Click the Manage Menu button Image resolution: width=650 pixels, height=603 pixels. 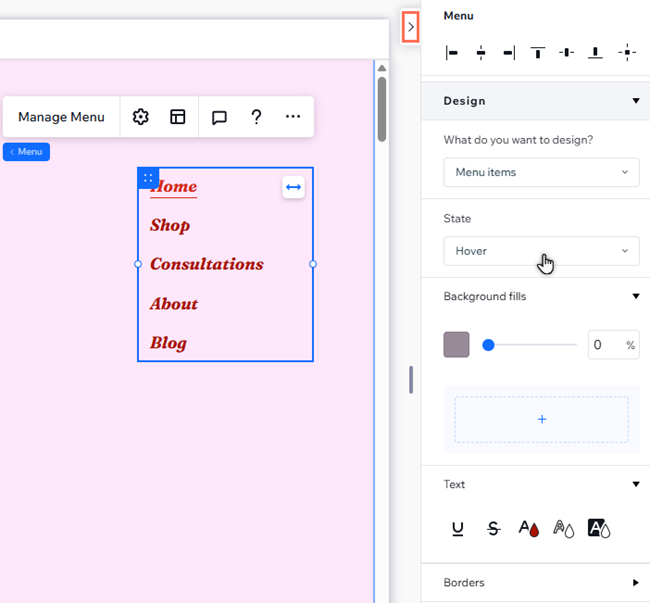(61, 117)
